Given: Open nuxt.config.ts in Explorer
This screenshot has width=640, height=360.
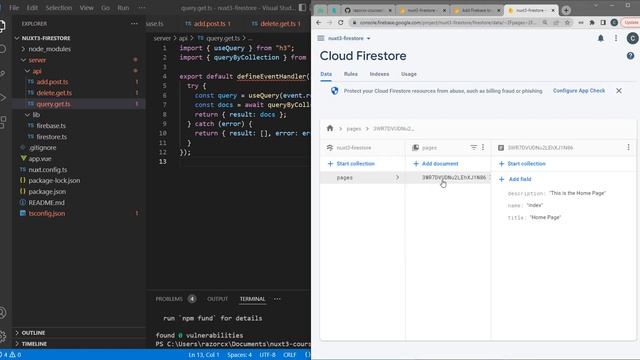Looking at the screenshot, I should coord(48,169).
